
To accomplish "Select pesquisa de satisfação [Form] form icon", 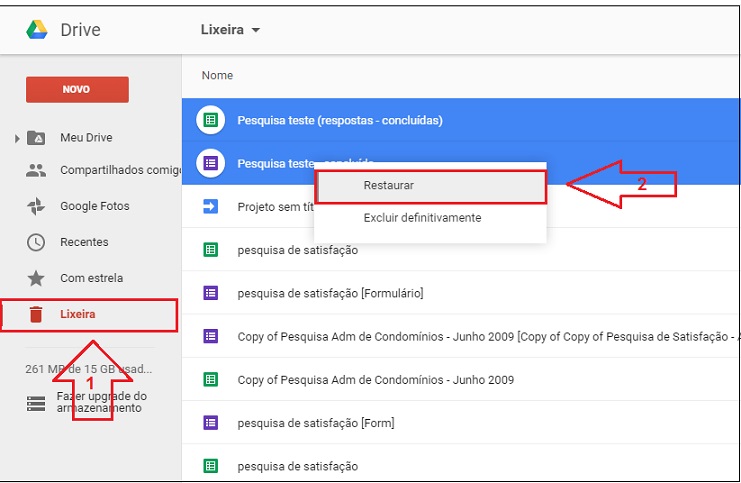I will [210, 423].
